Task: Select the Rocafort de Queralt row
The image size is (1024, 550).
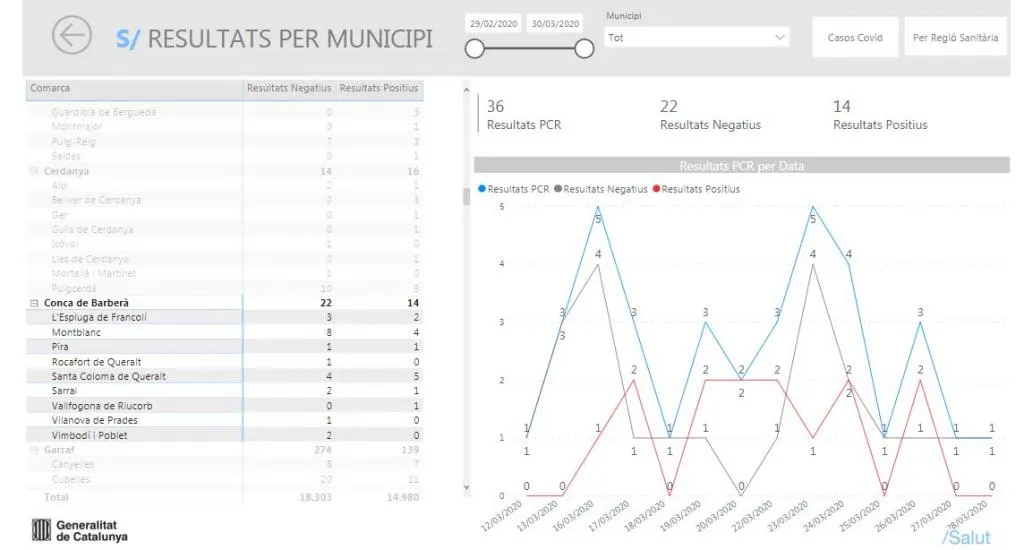Action: coord(225,362)
